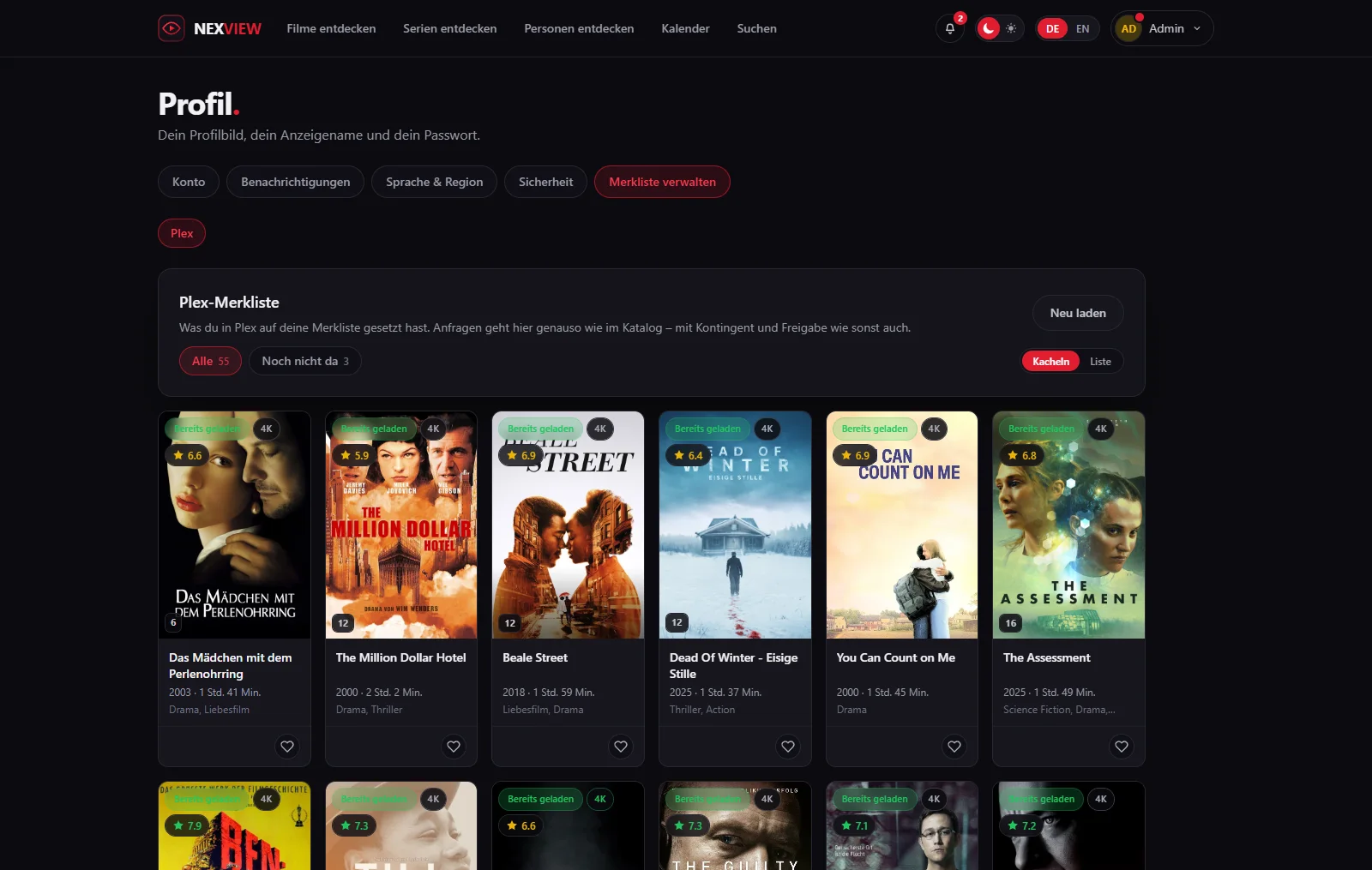Open Dead Of Winter poster

click(x=735, y=525)
